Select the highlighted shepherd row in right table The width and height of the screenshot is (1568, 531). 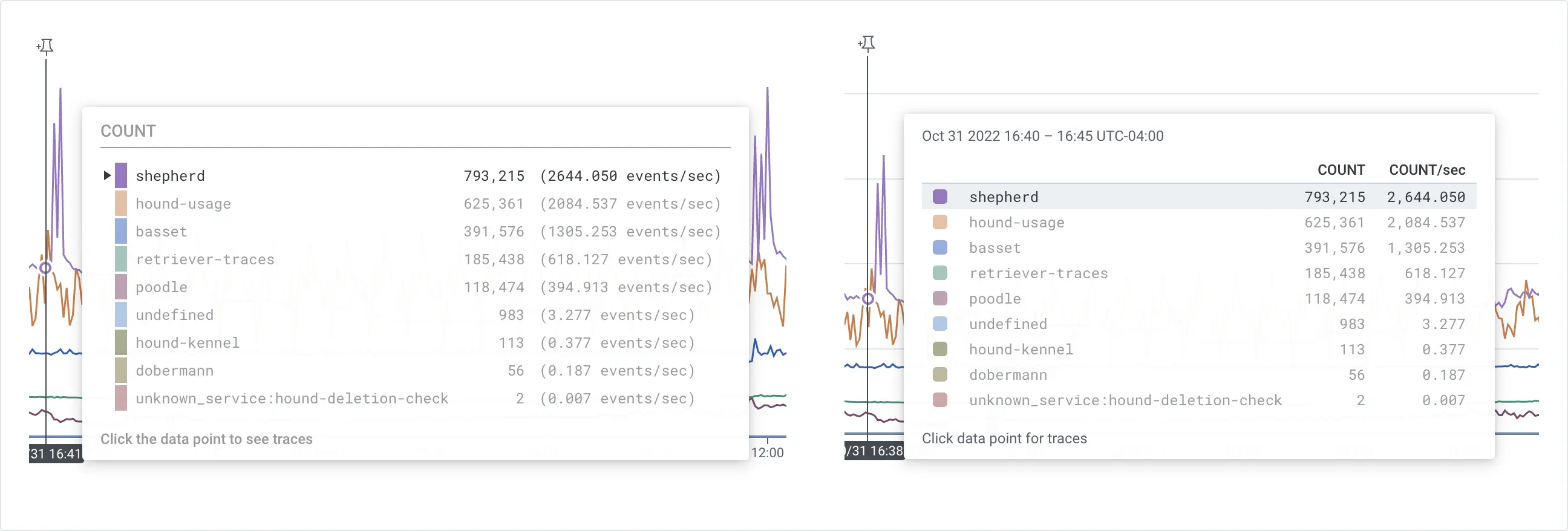[x=1198, y=197]
